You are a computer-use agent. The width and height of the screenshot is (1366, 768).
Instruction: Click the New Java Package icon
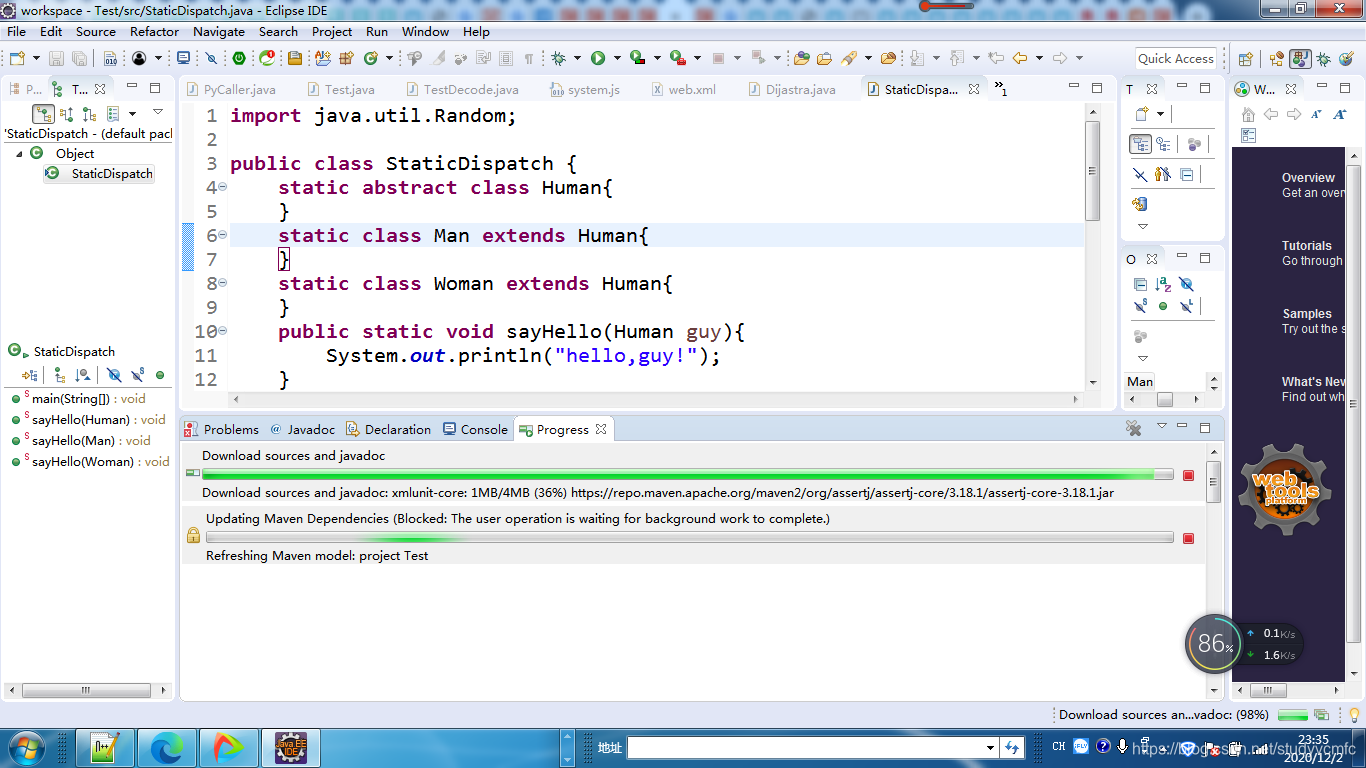coord(346,59)
